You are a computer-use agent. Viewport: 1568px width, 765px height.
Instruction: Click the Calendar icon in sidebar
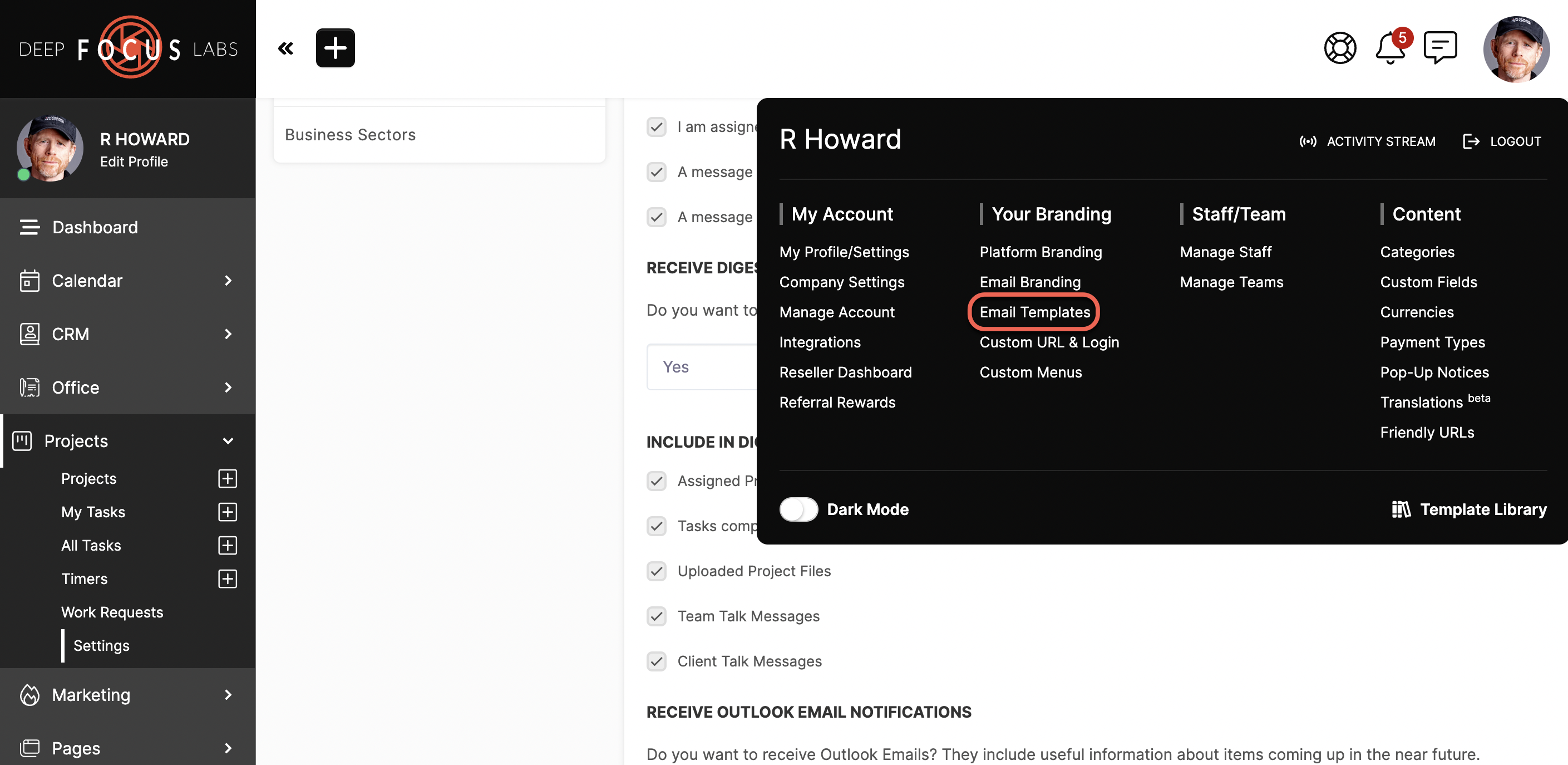pos(29,281)
